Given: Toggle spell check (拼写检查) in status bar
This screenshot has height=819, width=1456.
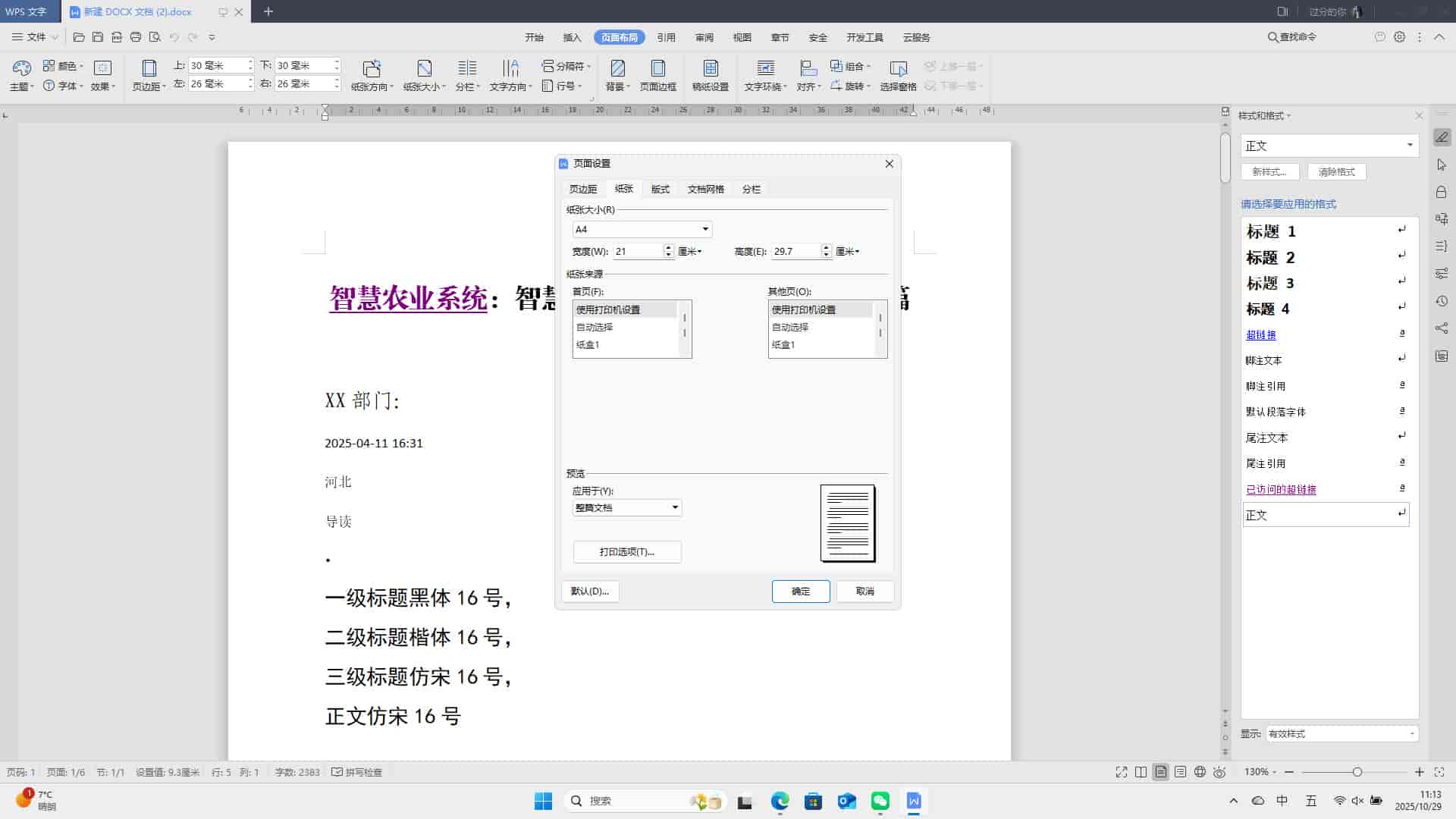Looking at the screenshot, I should pos(356,772).
